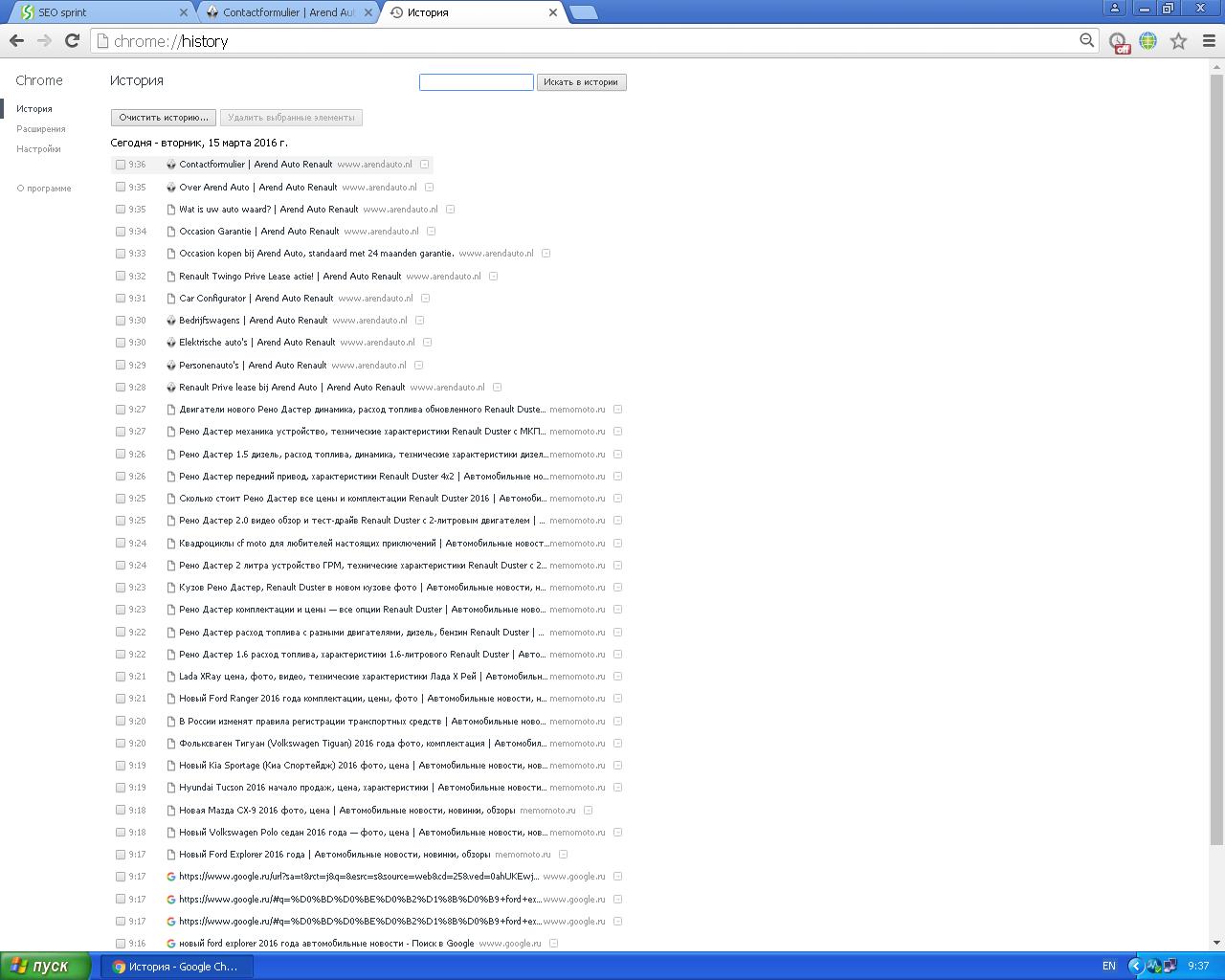
Task: Open dropdown for Renault Prive lease bij Arend entry
Action: pos(497,388)
